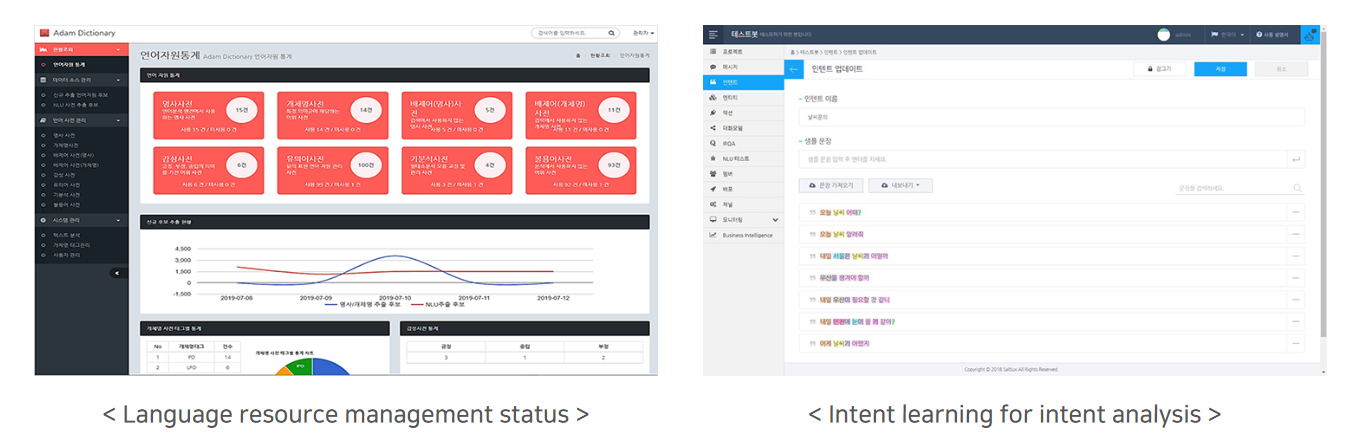Remove the 오늘 날씨 어때? sample sentence
Screen dimensions: 1366x441
(1296, 212)
